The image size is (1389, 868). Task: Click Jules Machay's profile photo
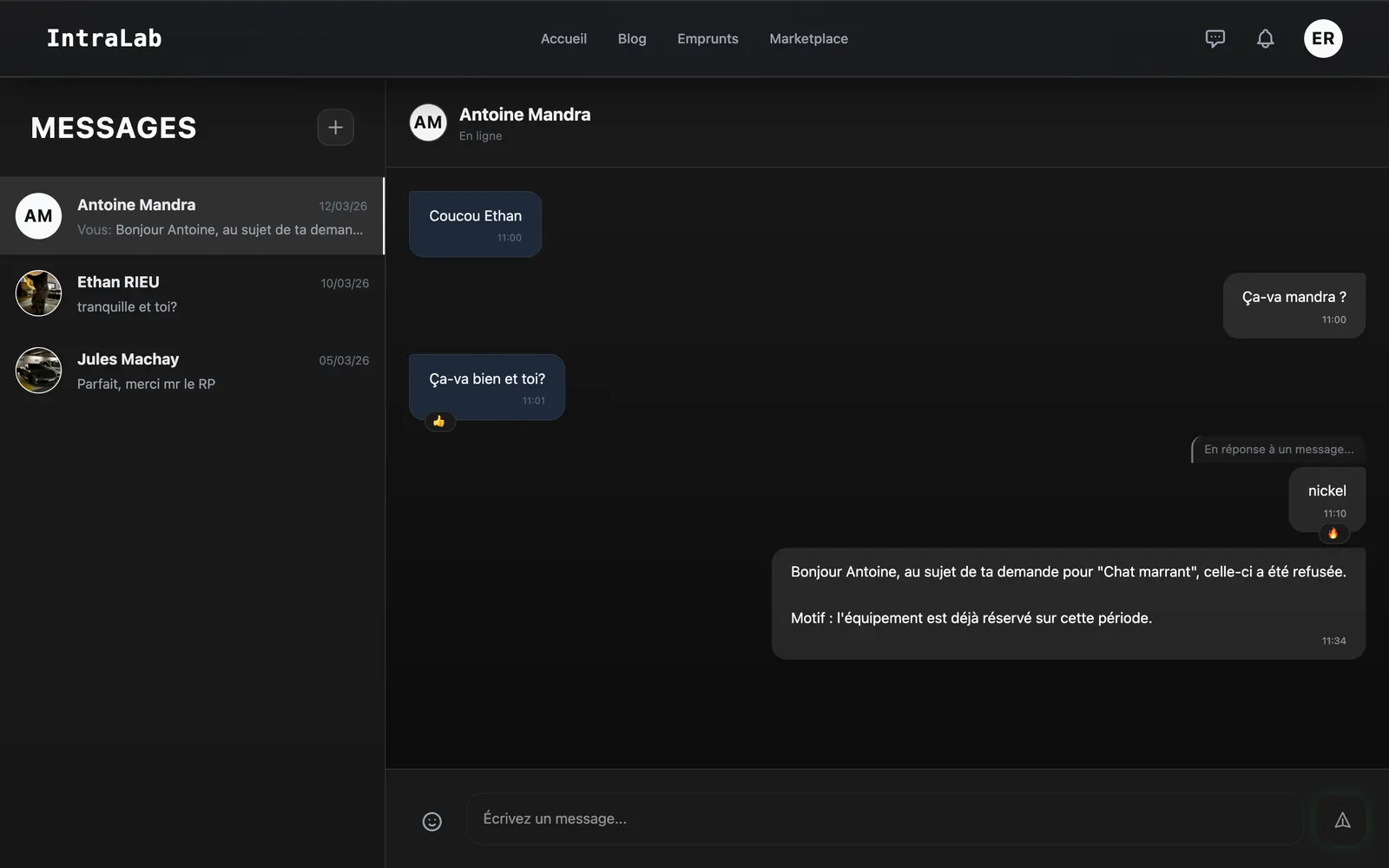click(x=38, y=371)
